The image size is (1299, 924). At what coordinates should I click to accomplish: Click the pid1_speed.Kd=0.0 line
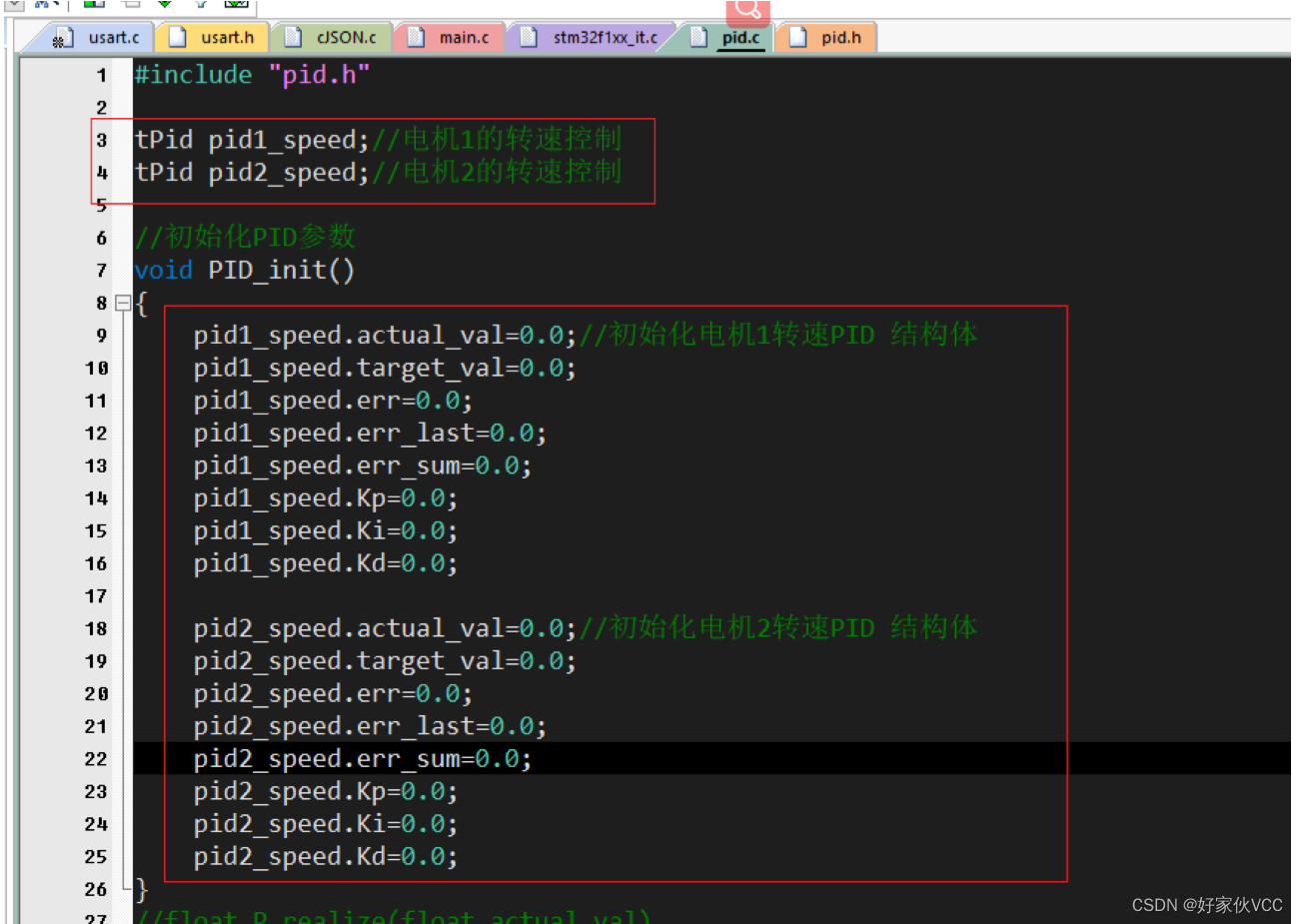point(326,564)
